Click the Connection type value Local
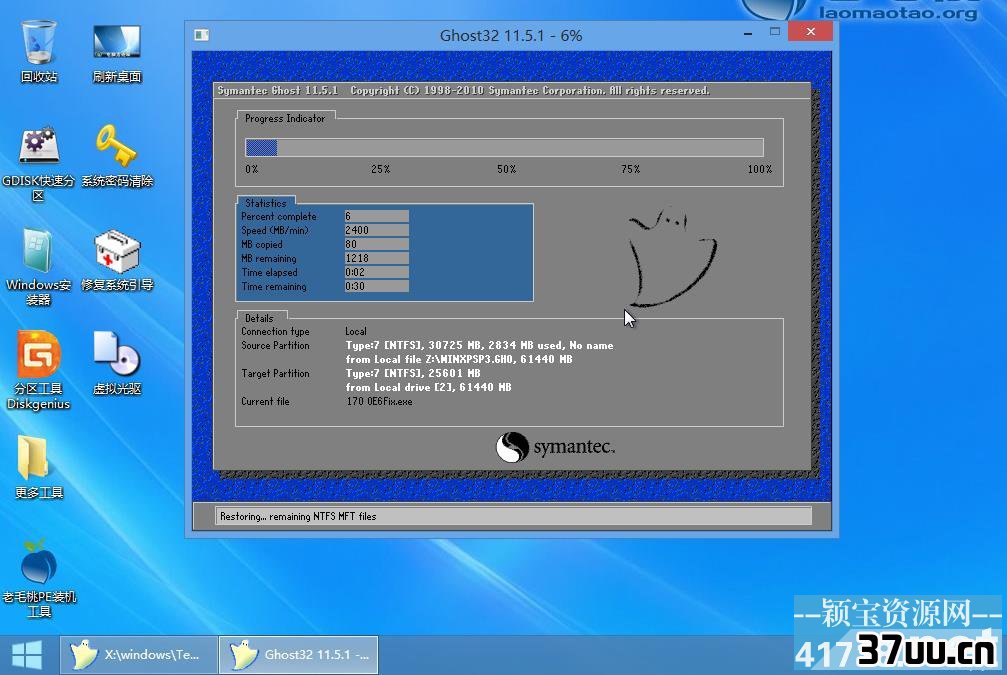The height and width of the screenshot is (675, 1007). pyautogui.click(x=356, y=331)
